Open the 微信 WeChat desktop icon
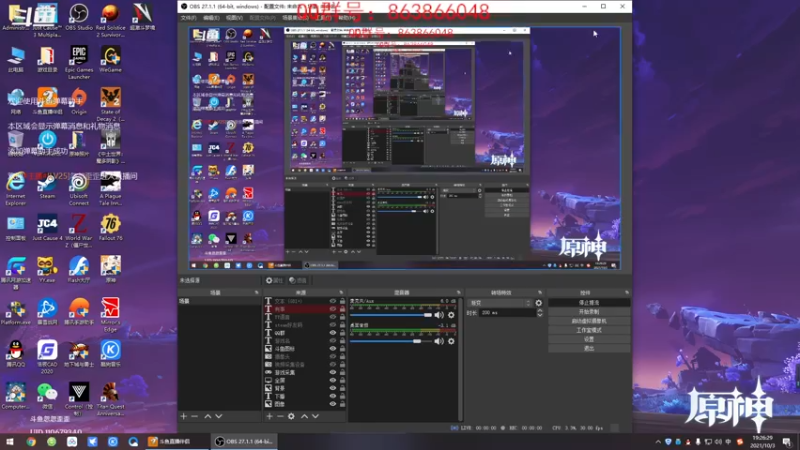Viewport: 800px width, 450px height. (47, 396)
